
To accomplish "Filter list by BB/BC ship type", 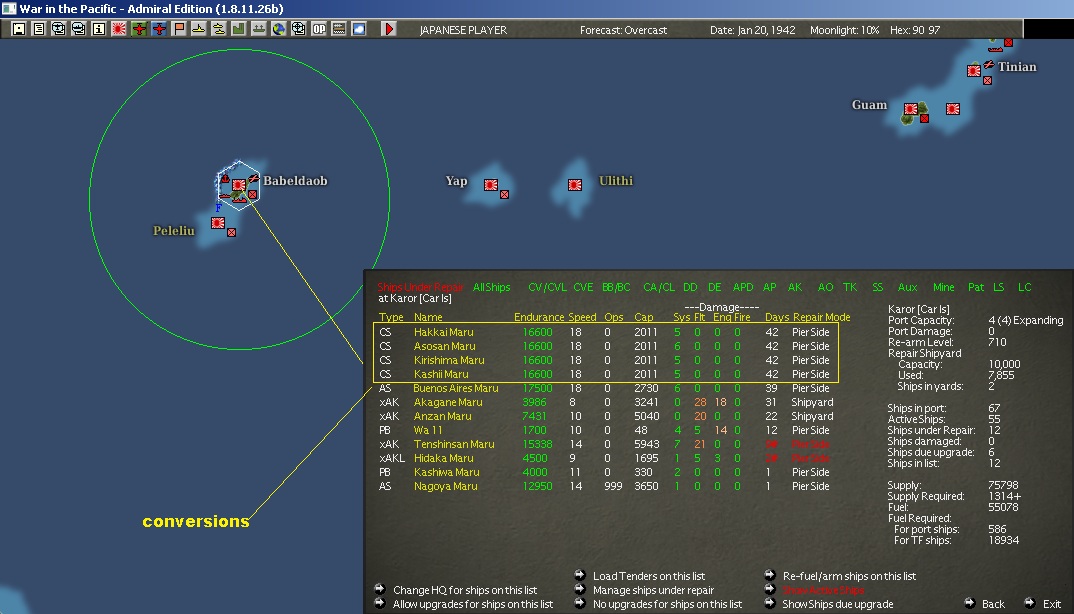I will point(616,287).
